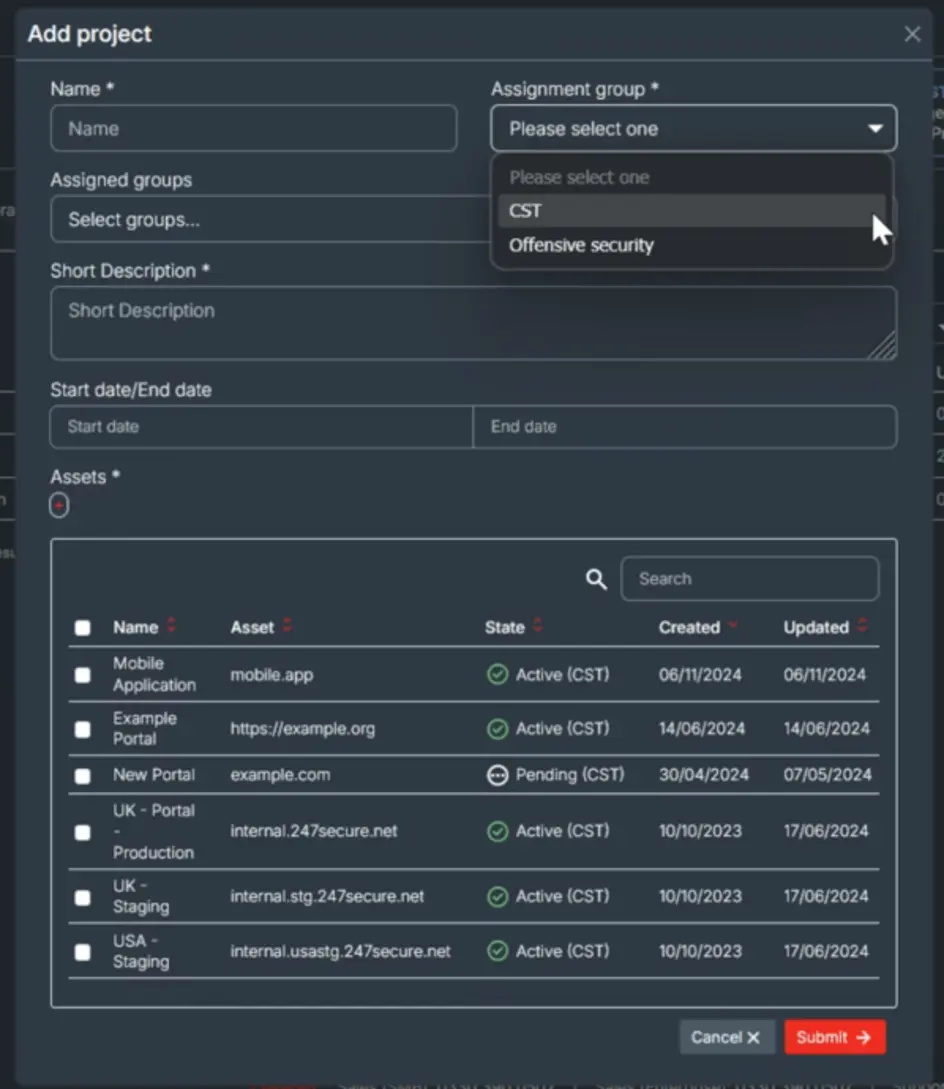Click the Created column header label
The height and width of the screenshot is (1089, 944).
click(x=689, y=628)
